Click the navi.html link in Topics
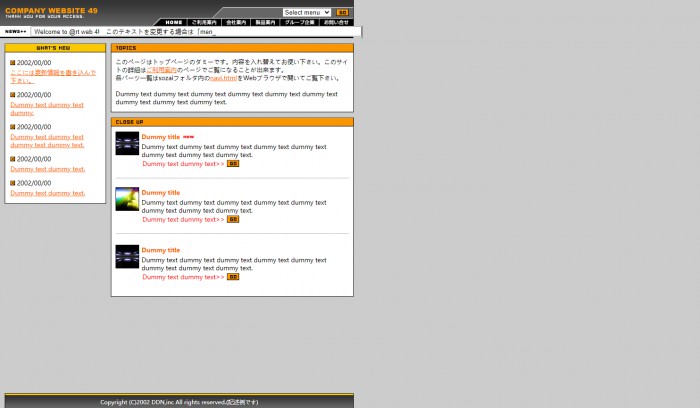This screenshot has width=700, height=408. [223, 78]
